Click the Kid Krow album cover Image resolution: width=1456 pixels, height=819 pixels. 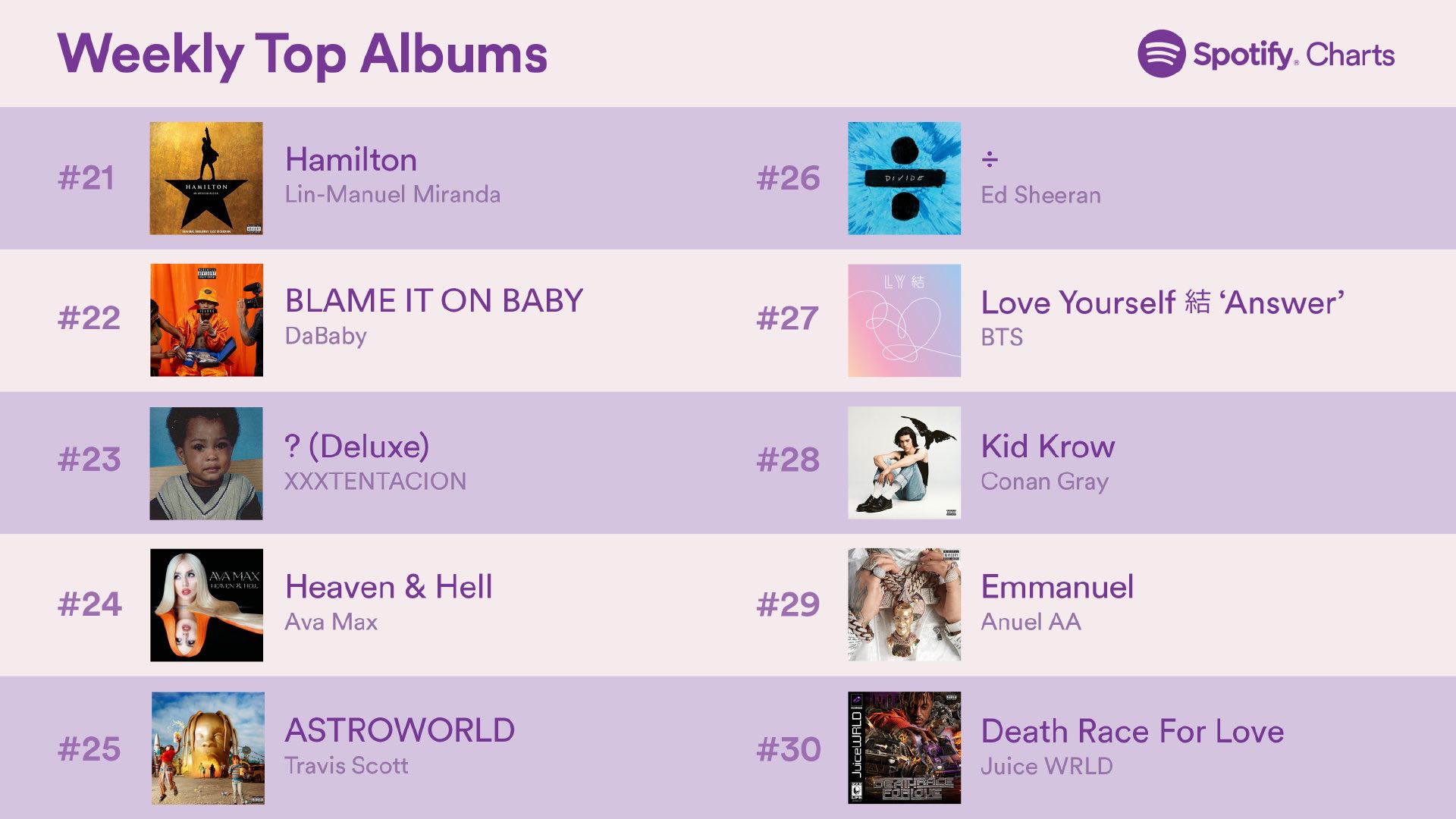[x=904, y=463]
